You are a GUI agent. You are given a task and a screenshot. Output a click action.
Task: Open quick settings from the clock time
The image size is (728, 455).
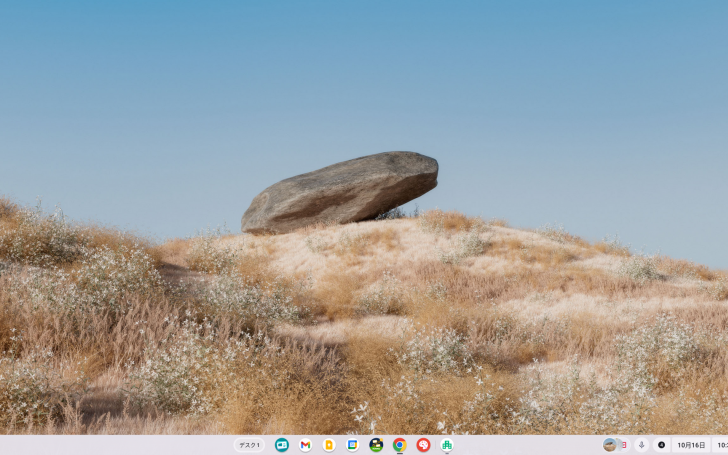pyautogui.click(x=720, y=445)
